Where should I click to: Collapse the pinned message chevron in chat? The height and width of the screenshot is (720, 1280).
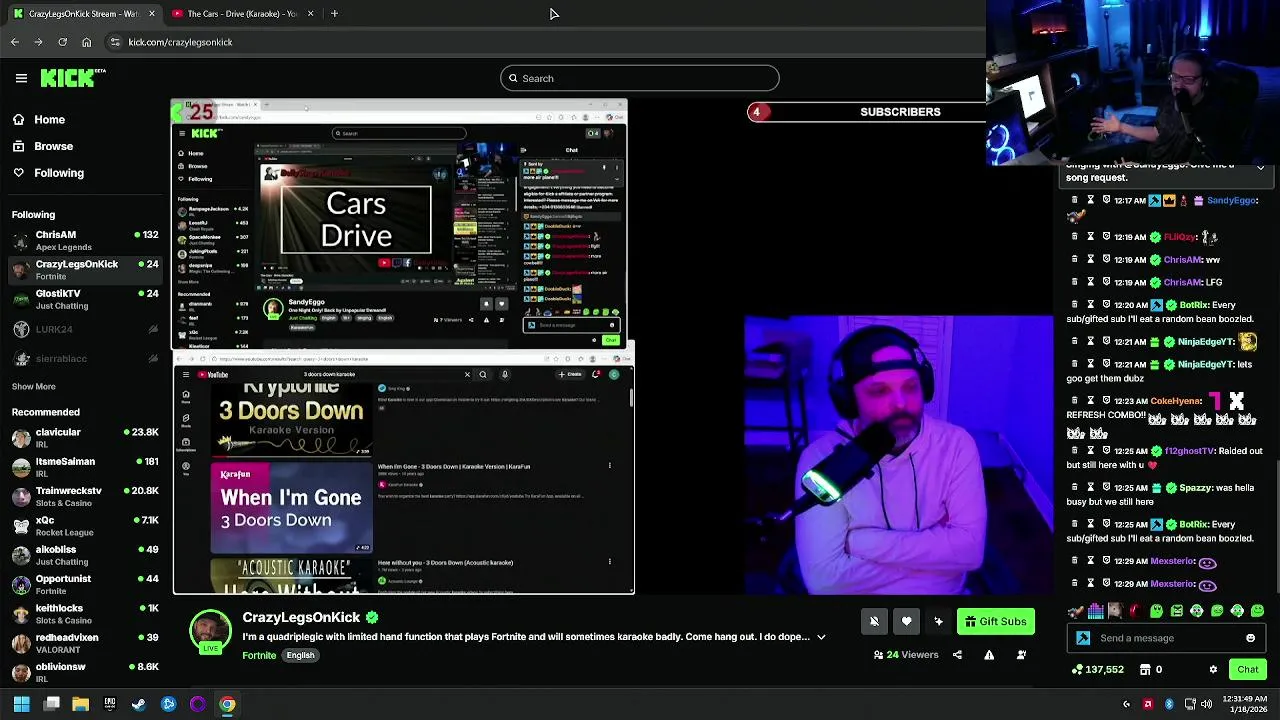point(1260,167)
